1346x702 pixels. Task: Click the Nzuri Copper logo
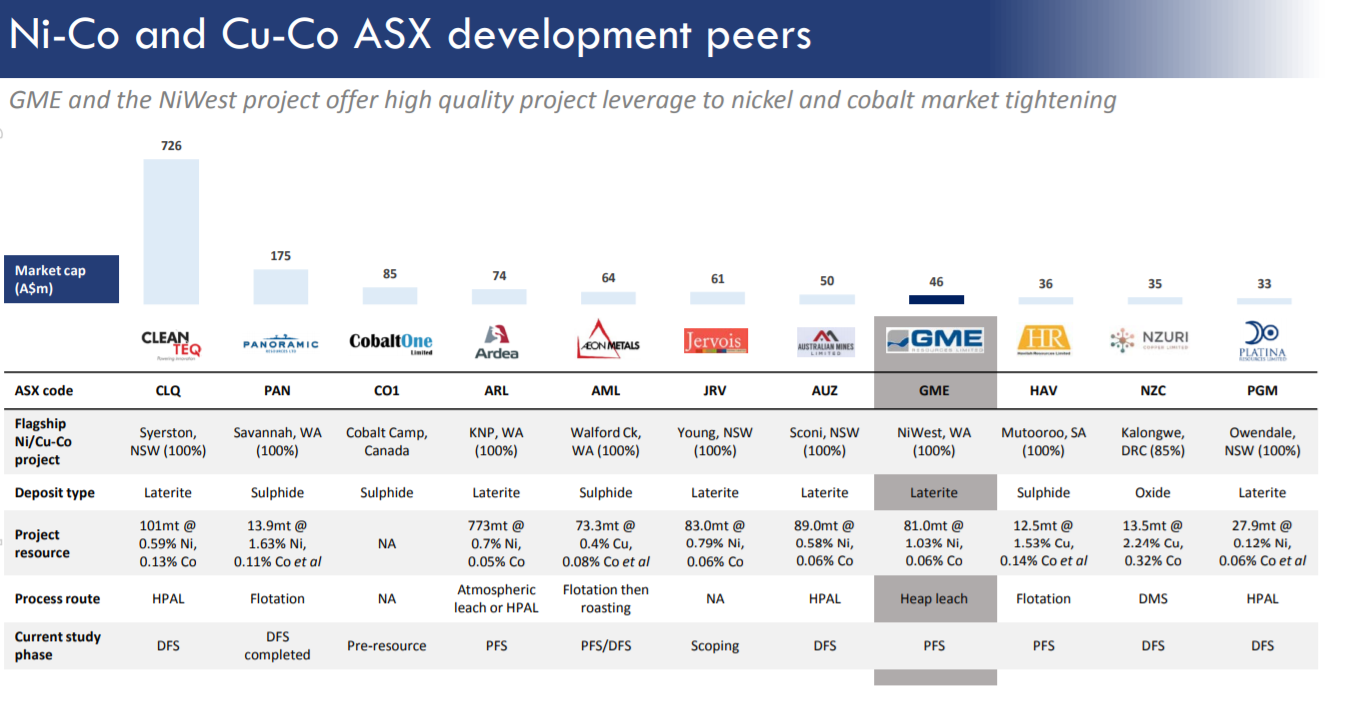tap(1149, 341)
